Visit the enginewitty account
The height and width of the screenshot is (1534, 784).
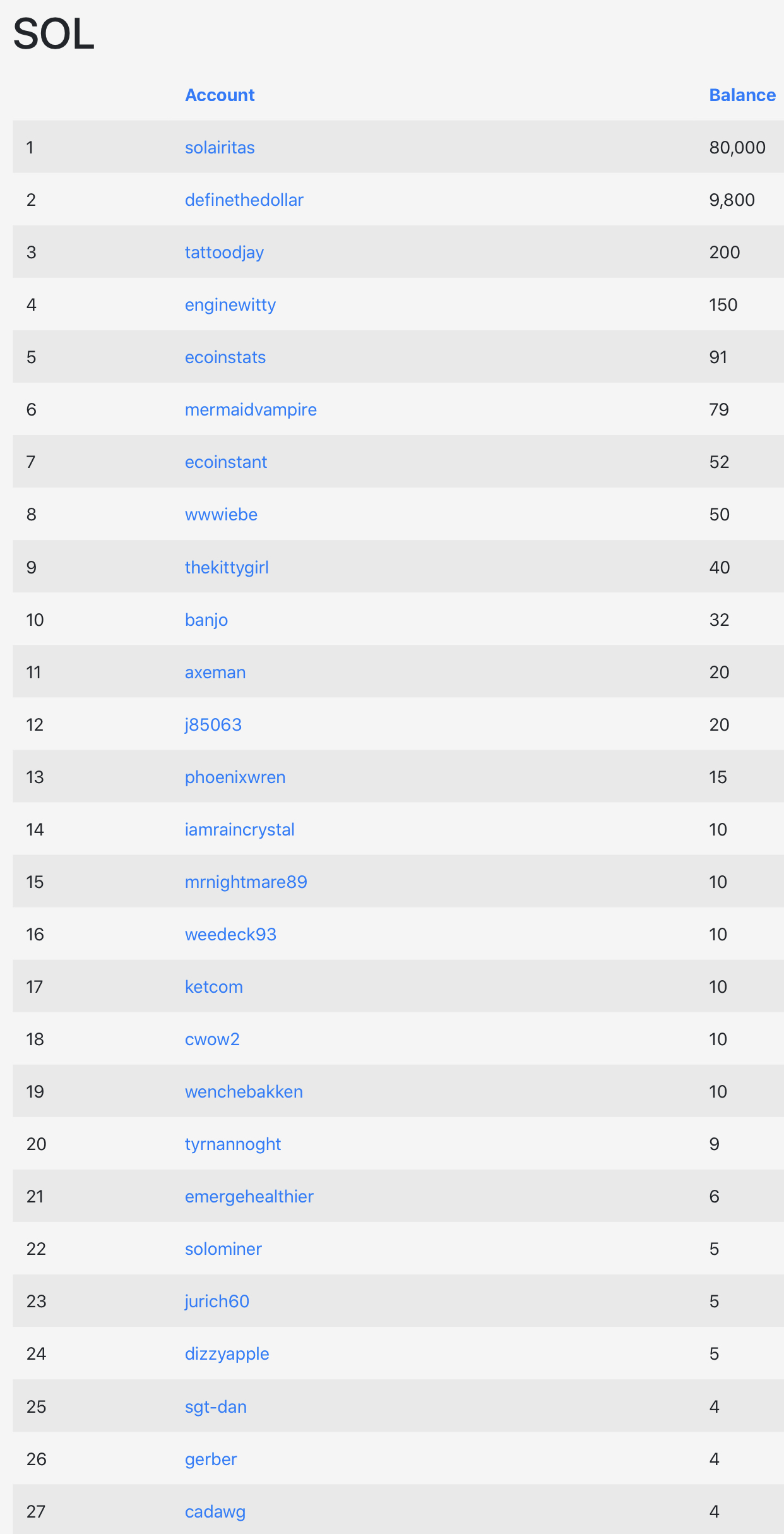pyautogui.click(x=230, y=304)
